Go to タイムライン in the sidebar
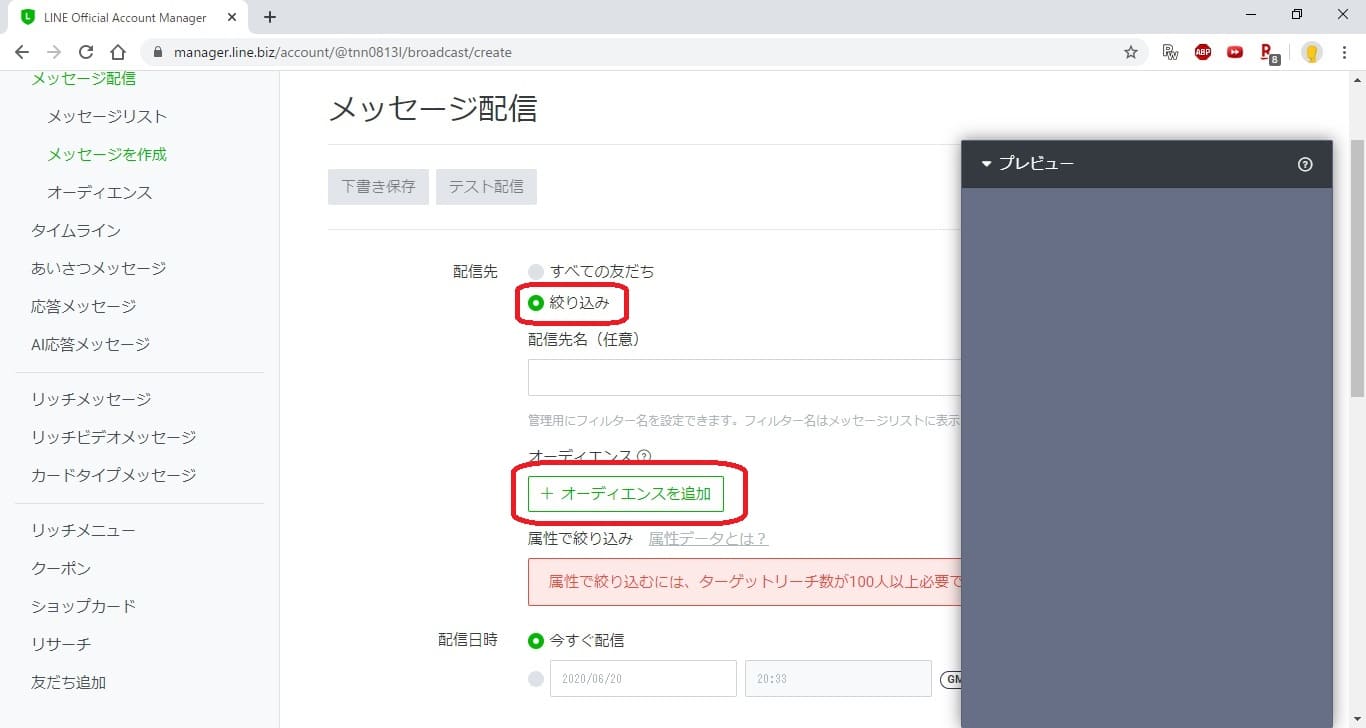The image size is (1366, 728). coord(76,231)
